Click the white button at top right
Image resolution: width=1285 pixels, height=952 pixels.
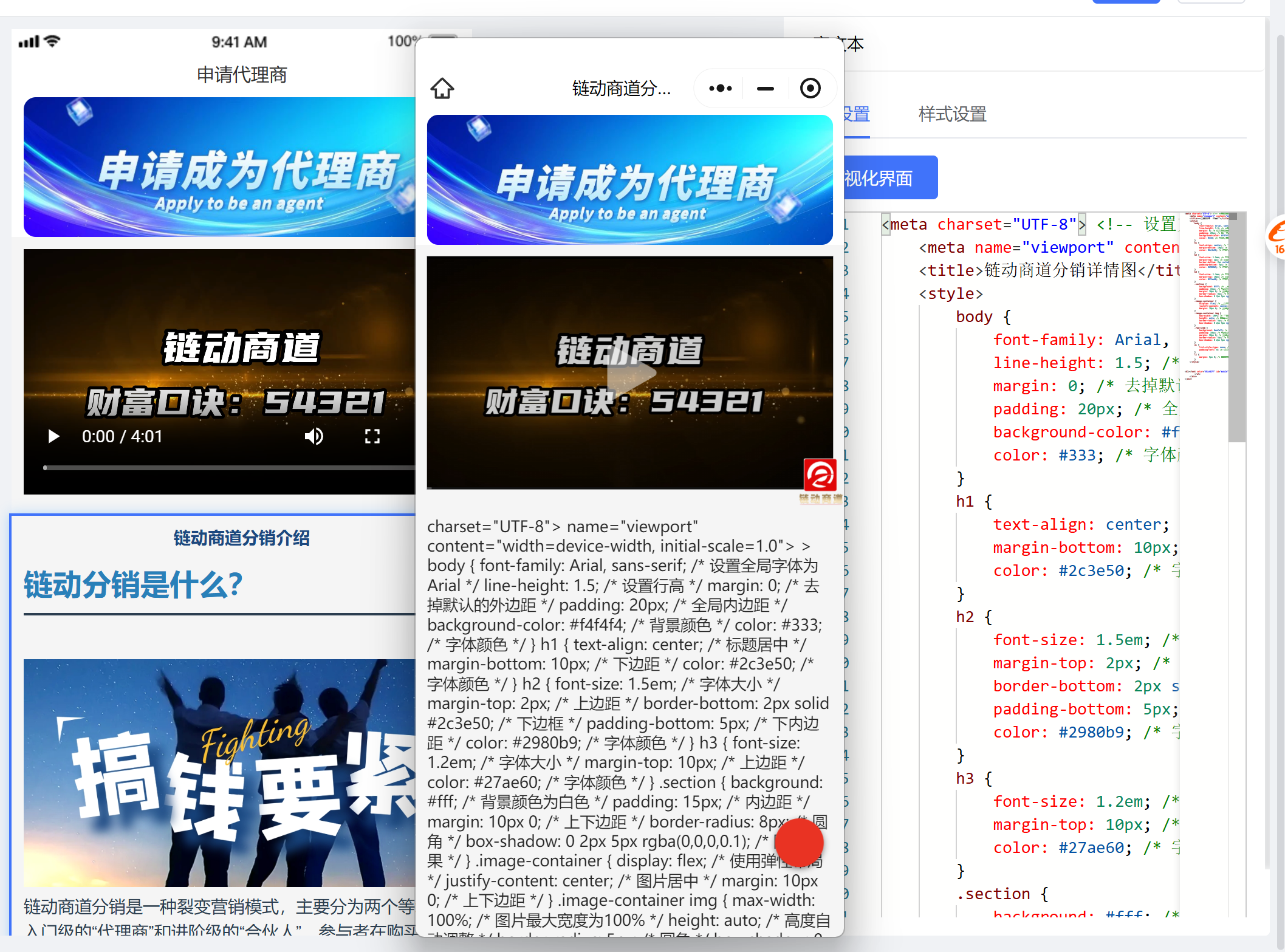coord(1211,2)
